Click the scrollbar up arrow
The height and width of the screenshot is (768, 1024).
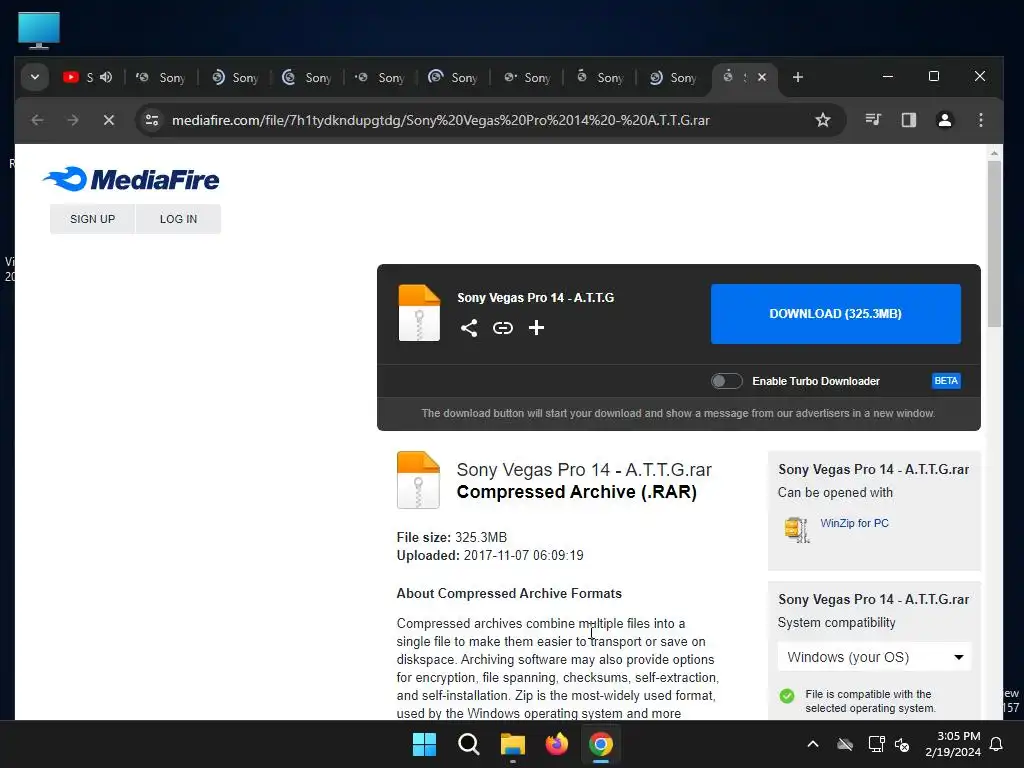[994, 153]
